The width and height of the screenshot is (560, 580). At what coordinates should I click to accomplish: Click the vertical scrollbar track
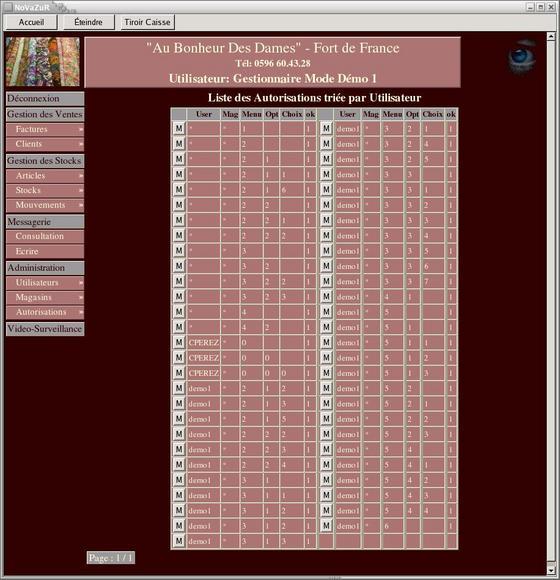pyautogui.click(x=551, y=303)
